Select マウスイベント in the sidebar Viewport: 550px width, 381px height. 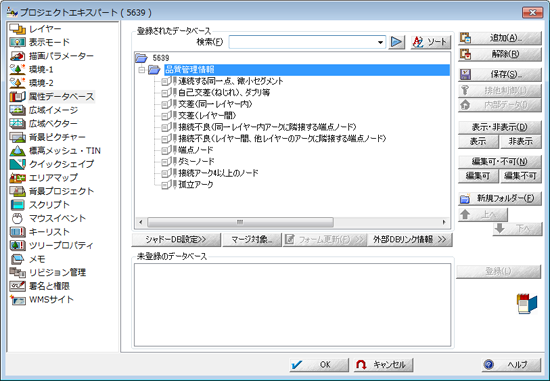48,218
